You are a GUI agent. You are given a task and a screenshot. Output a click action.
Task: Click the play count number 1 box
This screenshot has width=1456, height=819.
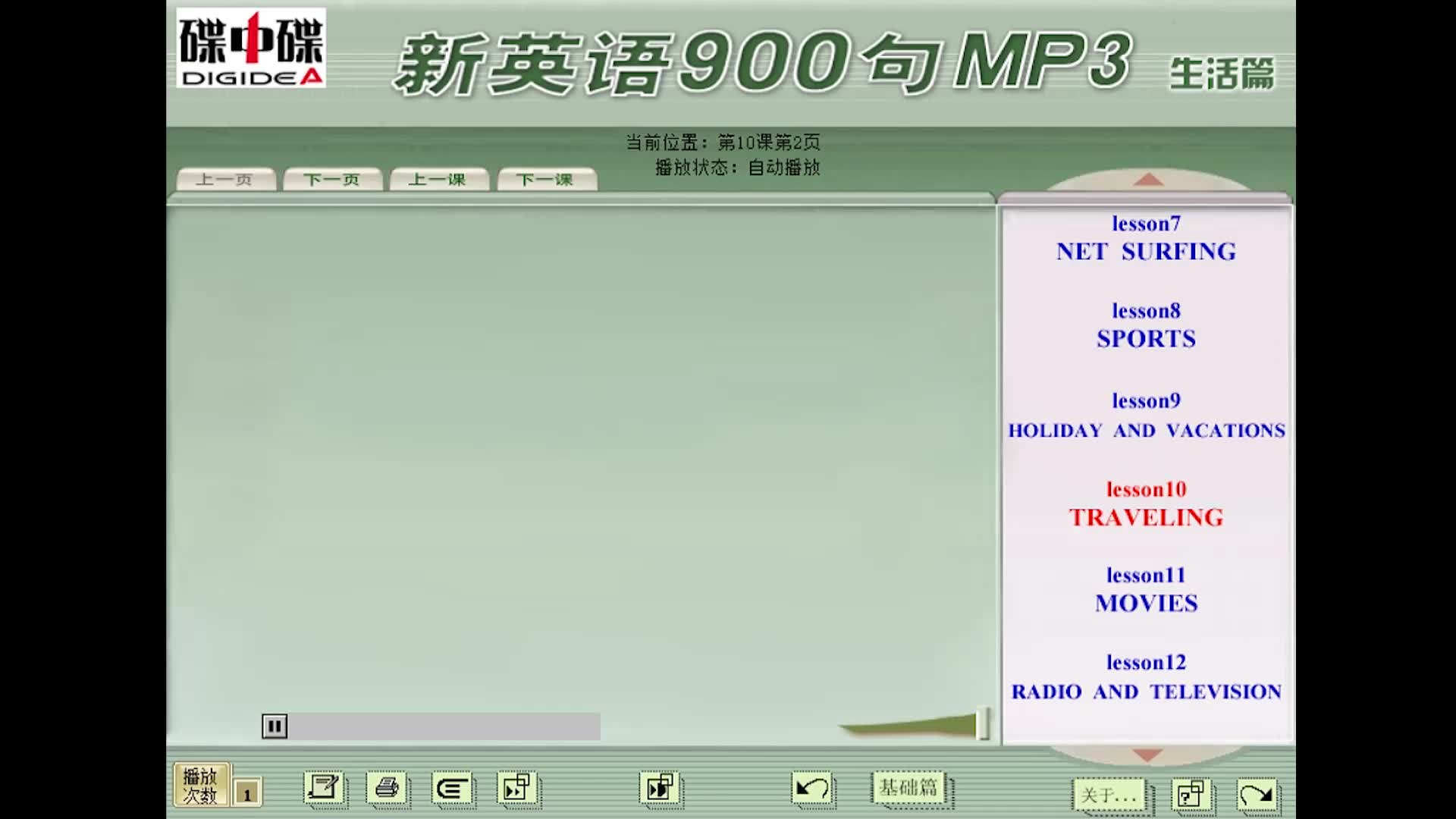247,794
